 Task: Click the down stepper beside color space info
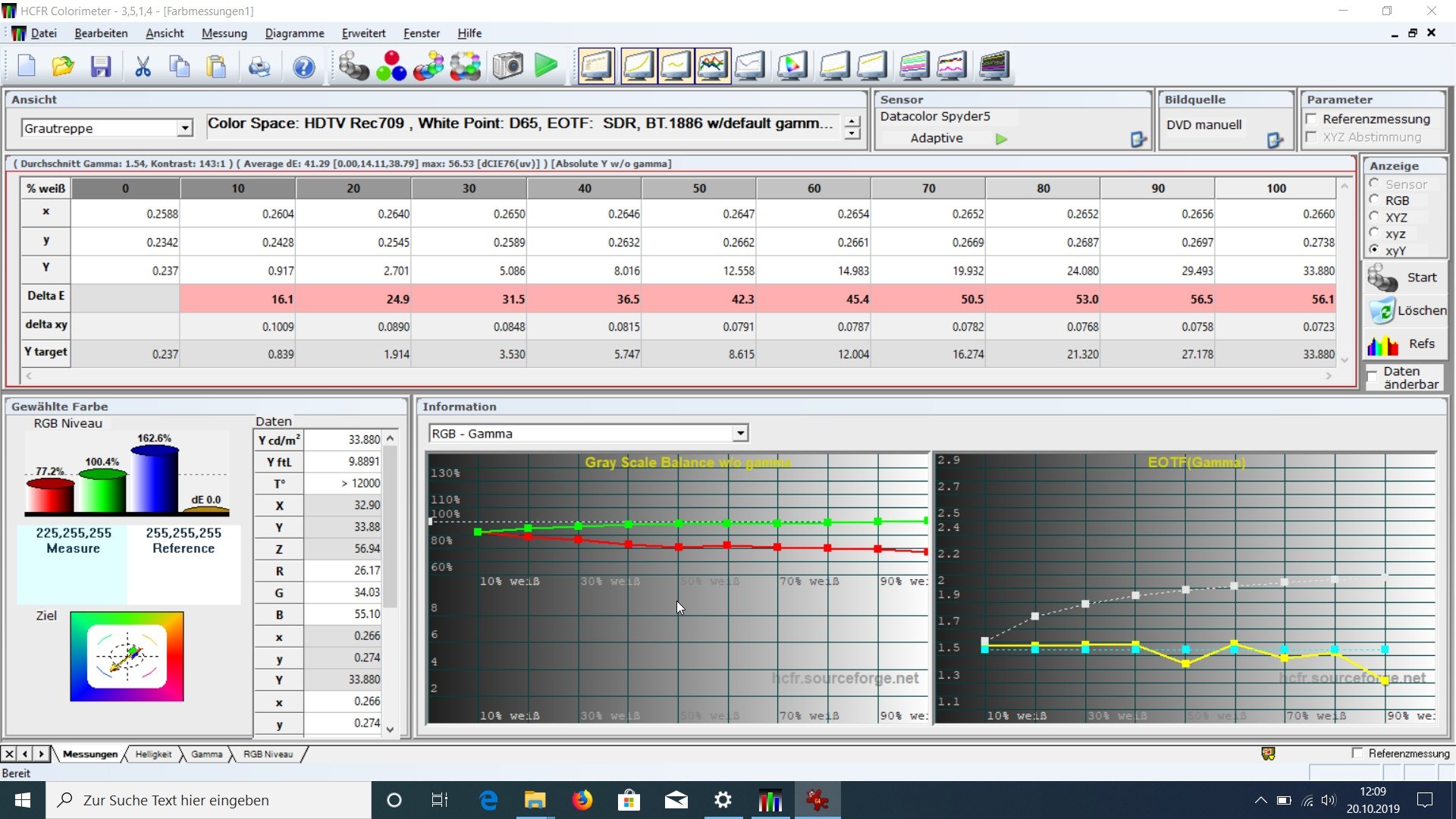pos(853,133)
